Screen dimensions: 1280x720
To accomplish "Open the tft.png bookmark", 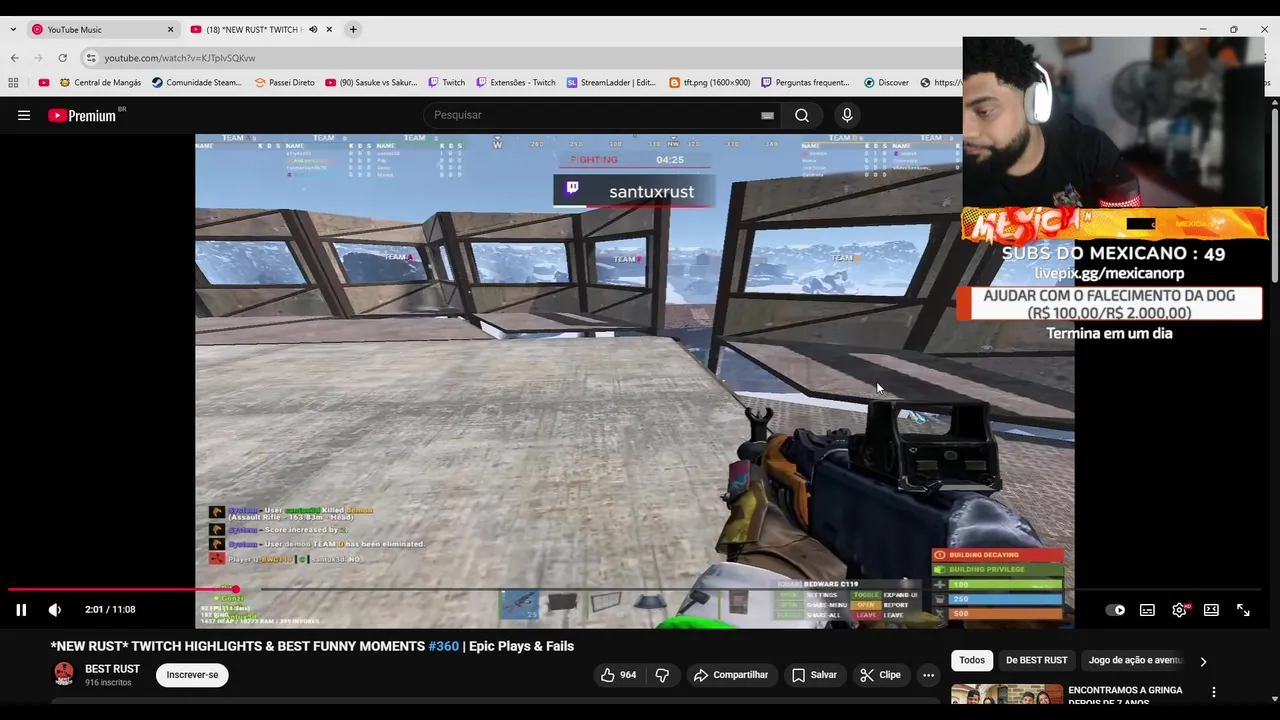I will click(709, 83).
